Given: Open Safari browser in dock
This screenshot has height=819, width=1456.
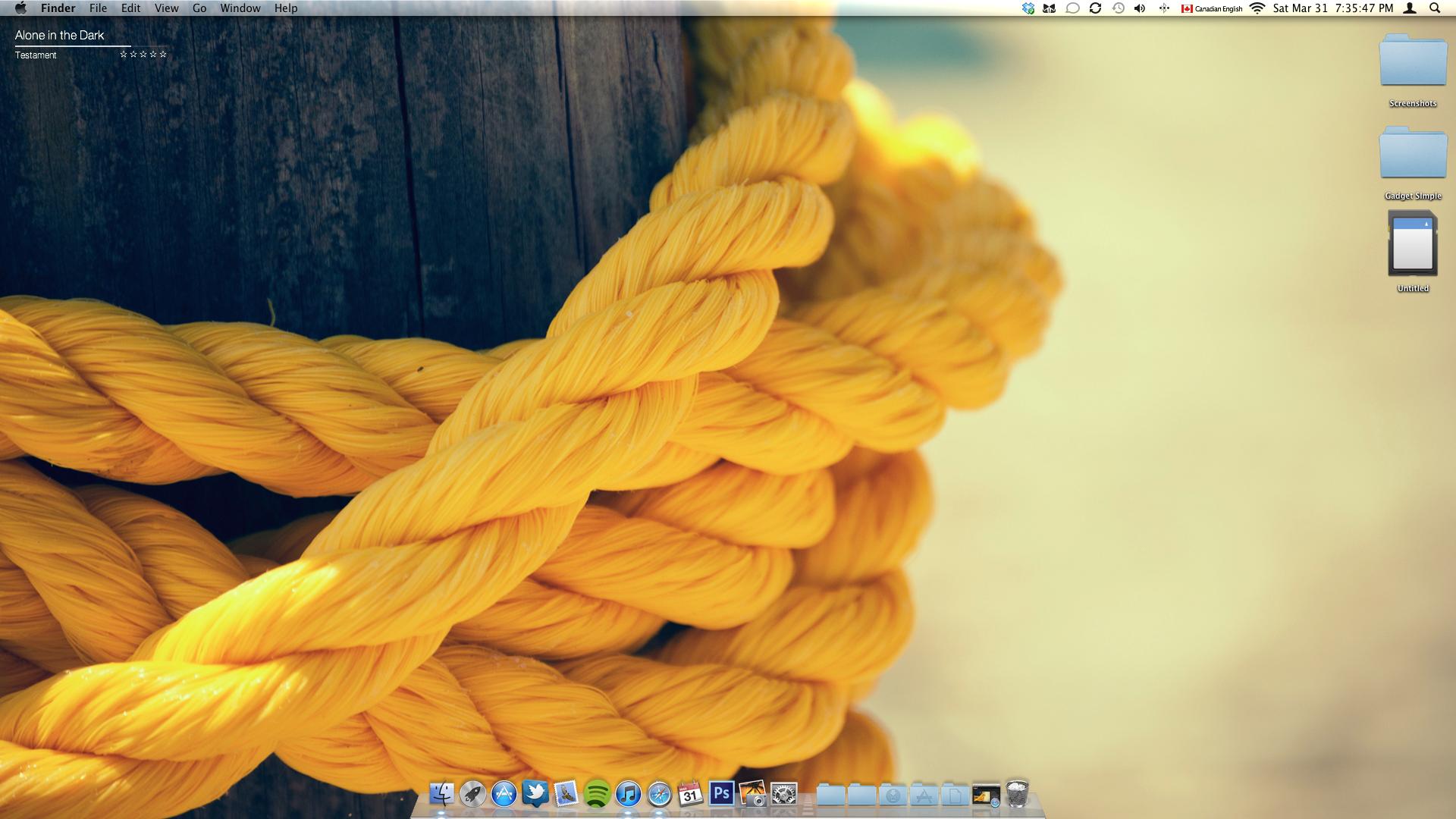Looking at the screenshot, I should pyautogui.click(x=659, y=794).
